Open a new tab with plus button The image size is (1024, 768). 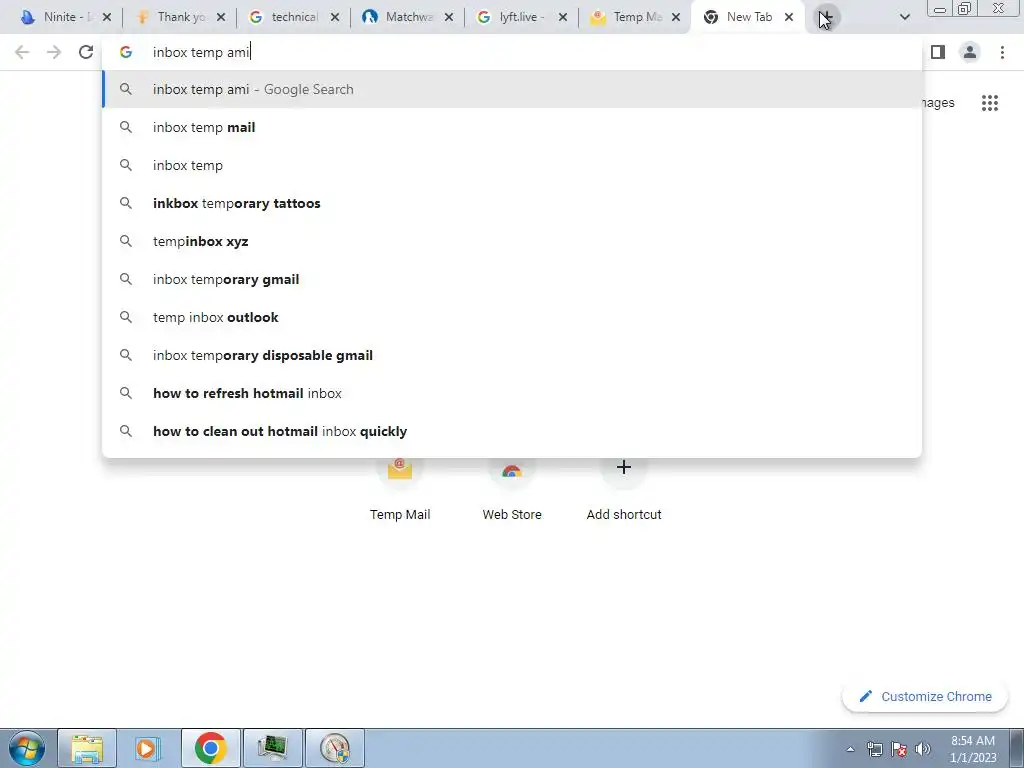click(x=826, y=17)
